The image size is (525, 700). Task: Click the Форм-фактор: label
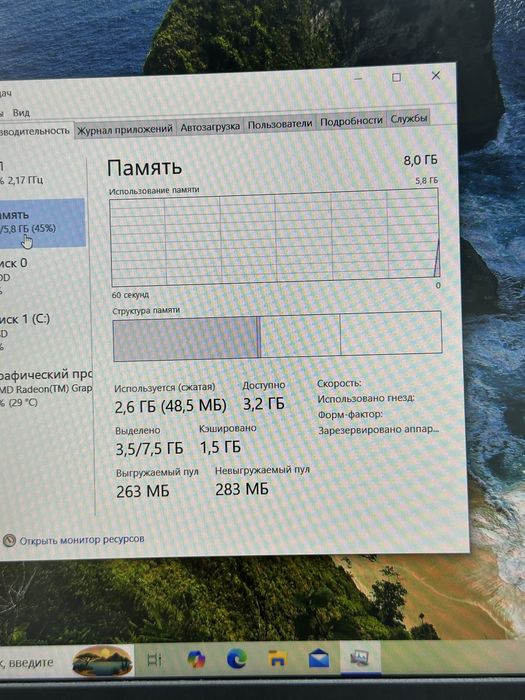coord(350,414)
